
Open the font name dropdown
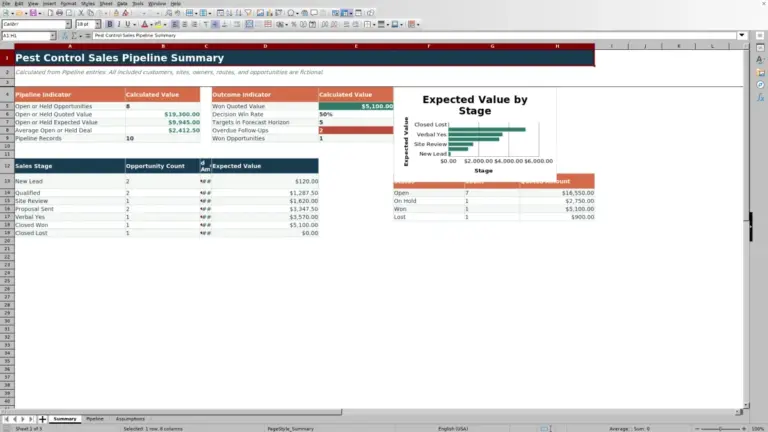click(68, 24)
